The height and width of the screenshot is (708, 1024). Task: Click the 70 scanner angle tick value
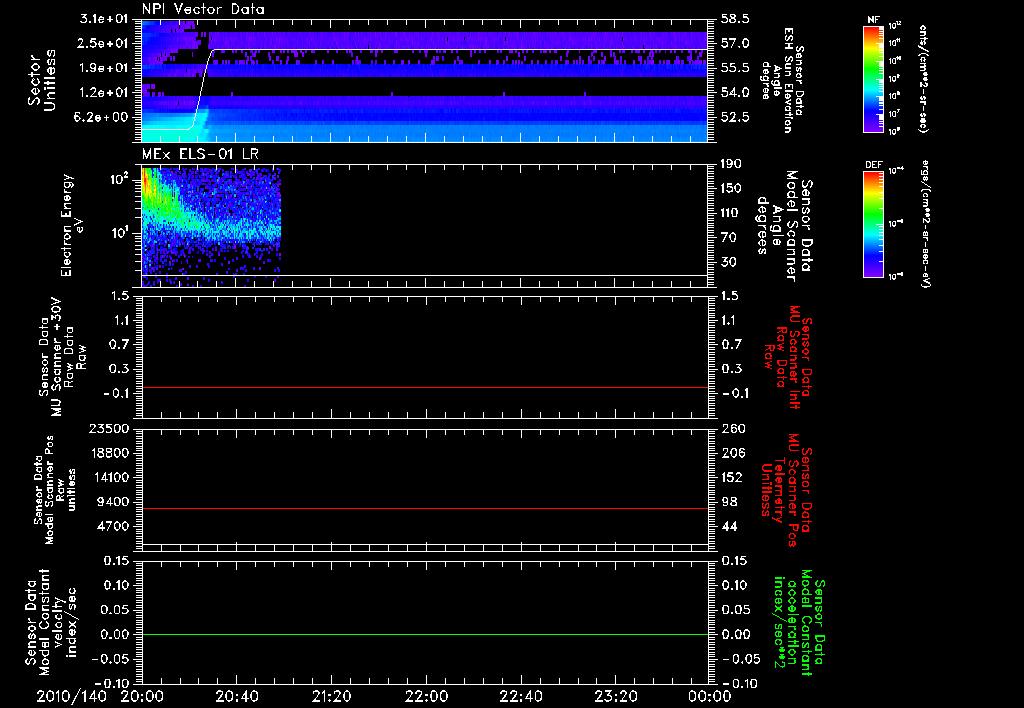(728, 238)
